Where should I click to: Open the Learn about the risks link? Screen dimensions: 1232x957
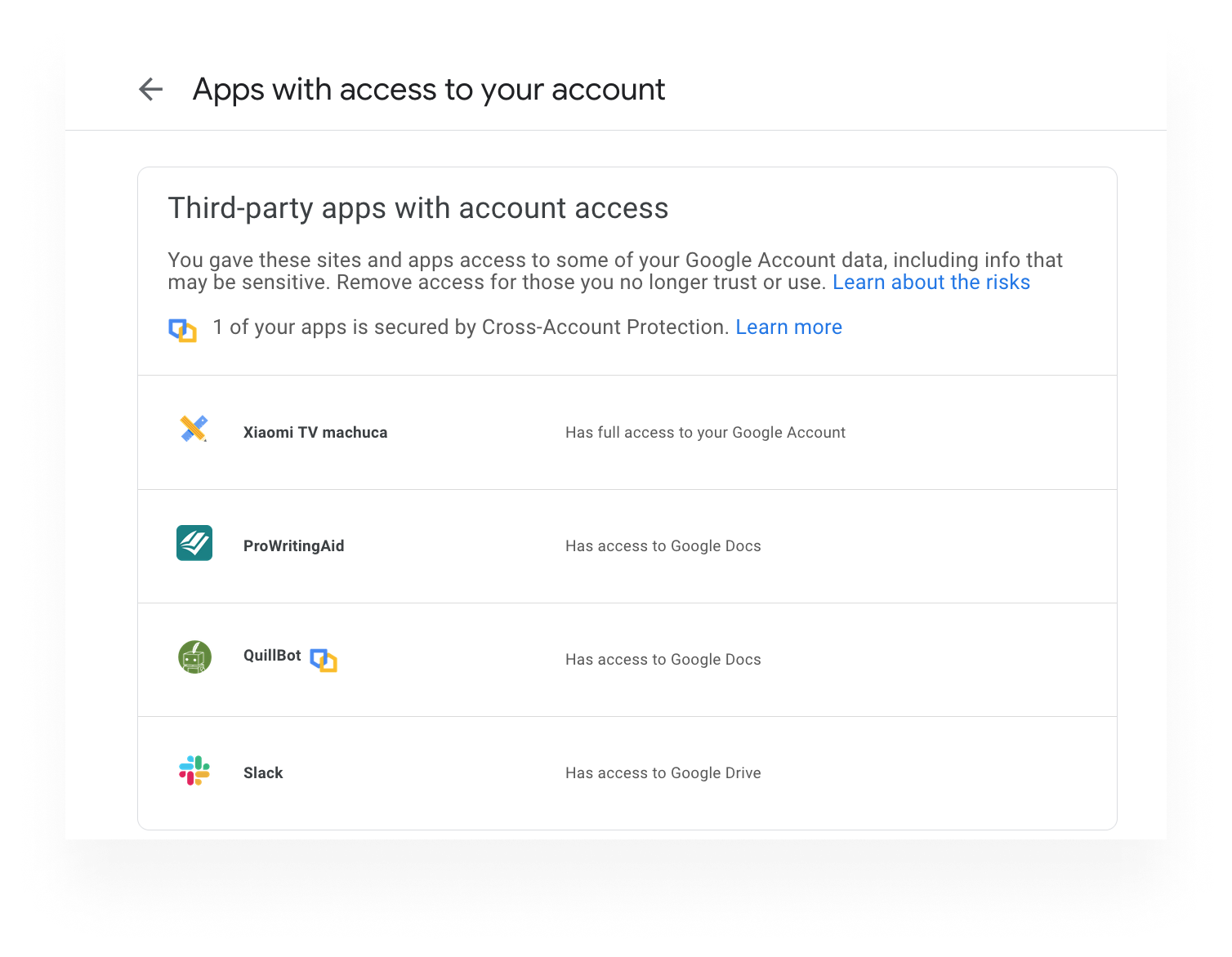tap(931, 282)
